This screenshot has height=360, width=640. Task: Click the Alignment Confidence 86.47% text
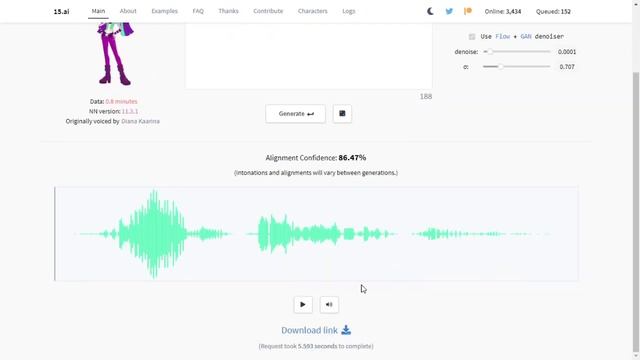(316, 158)
